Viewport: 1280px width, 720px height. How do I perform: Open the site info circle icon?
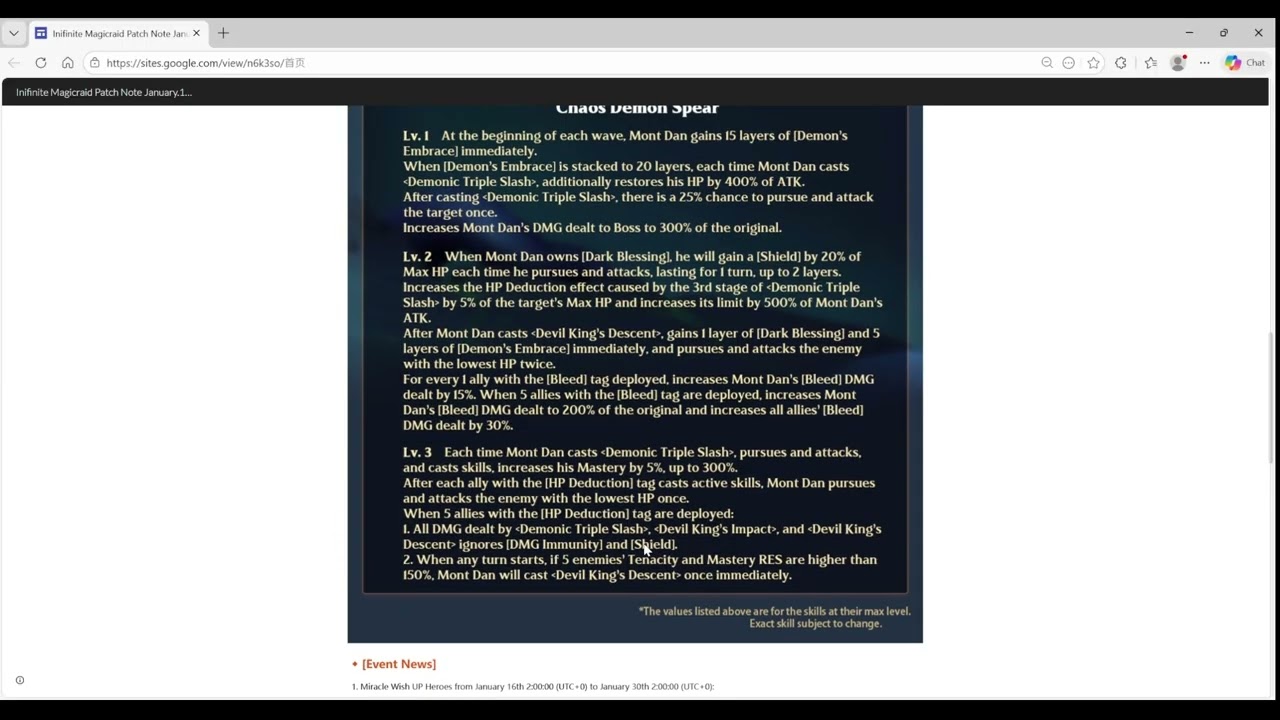20,680
